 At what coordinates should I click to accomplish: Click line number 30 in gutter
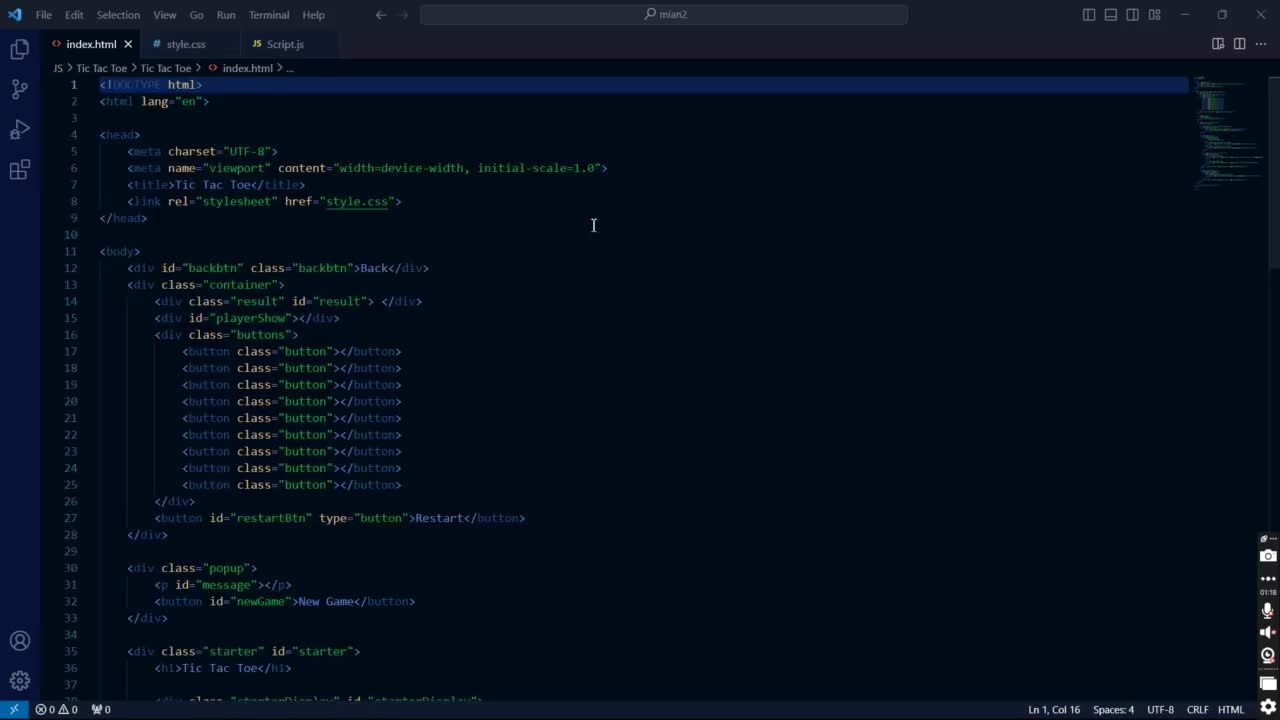[x=70, y=568]
